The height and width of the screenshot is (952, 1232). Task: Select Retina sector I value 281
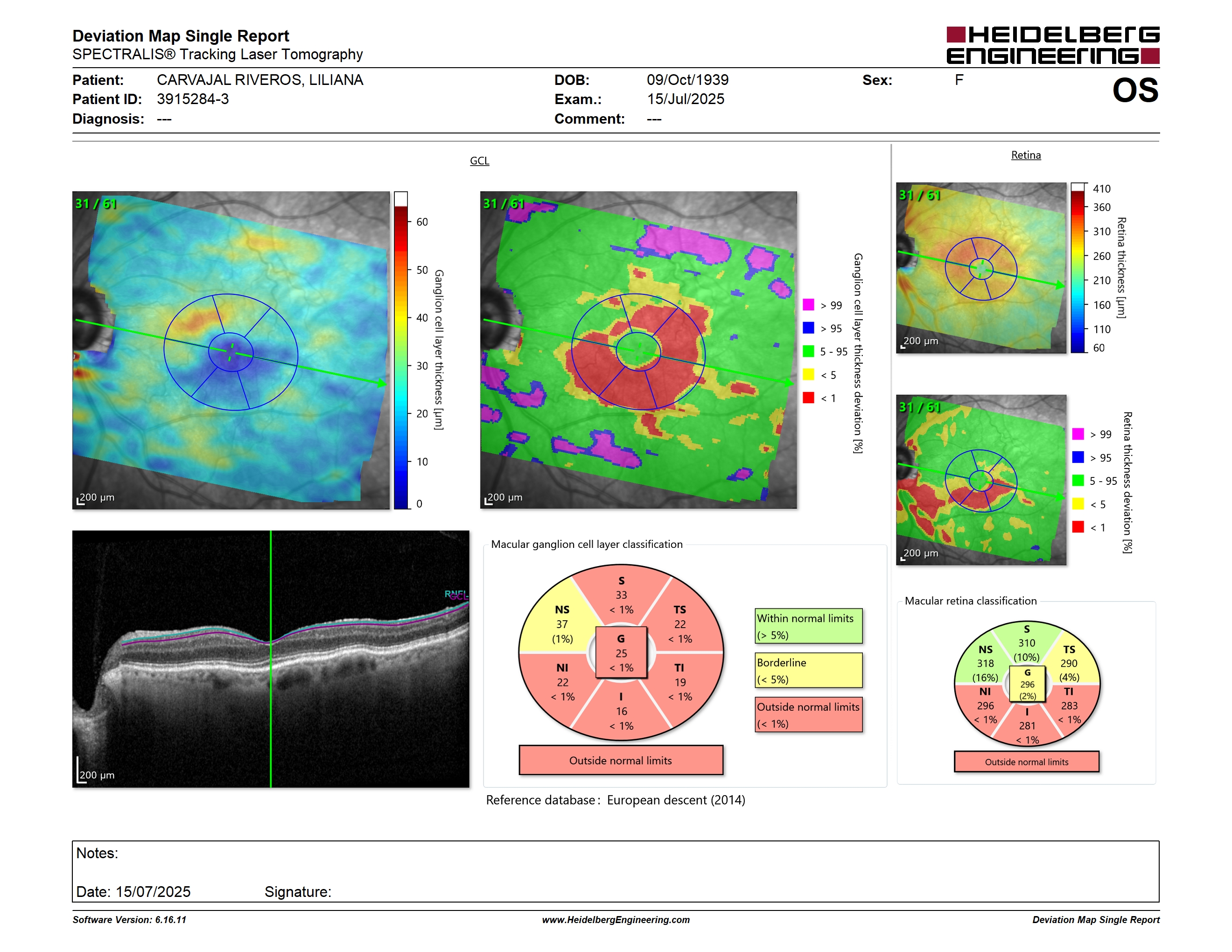[x=1027, y=726]
